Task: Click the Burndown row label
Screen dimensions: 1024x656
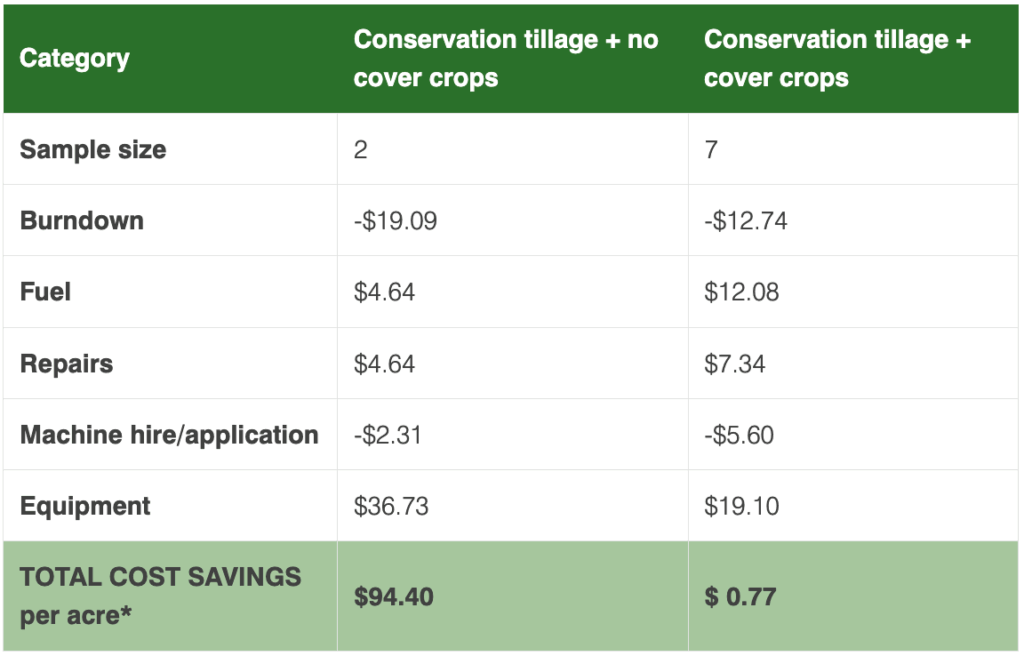Action: (82, 221)
